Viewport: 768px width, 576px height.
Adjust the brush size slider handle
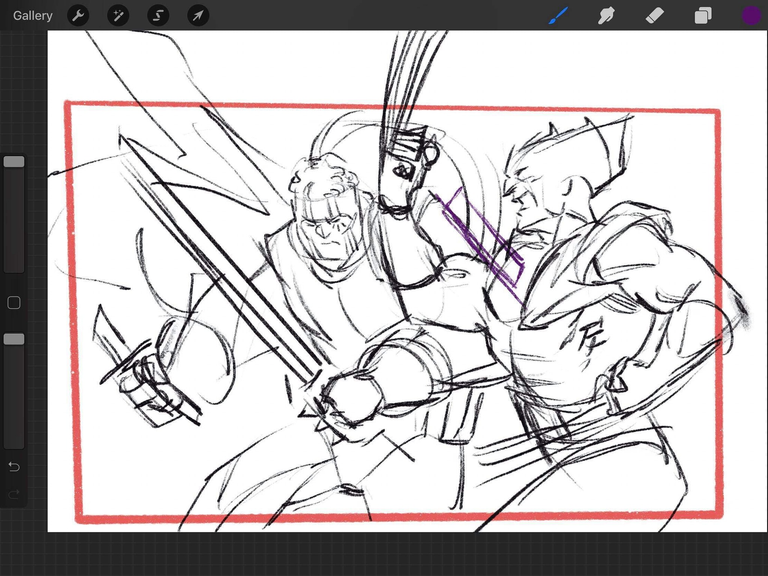point(14,162)
